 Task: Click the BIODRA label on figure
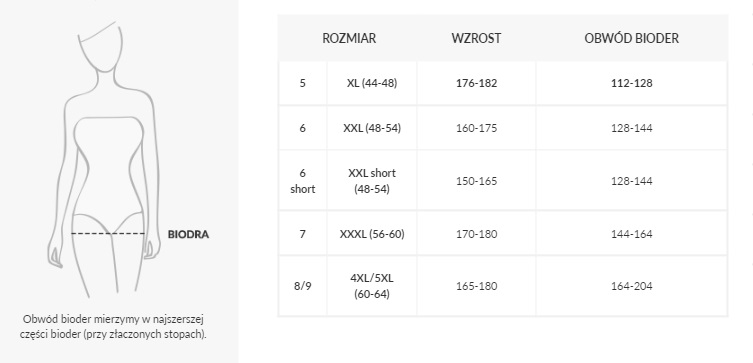coord(188,234)
